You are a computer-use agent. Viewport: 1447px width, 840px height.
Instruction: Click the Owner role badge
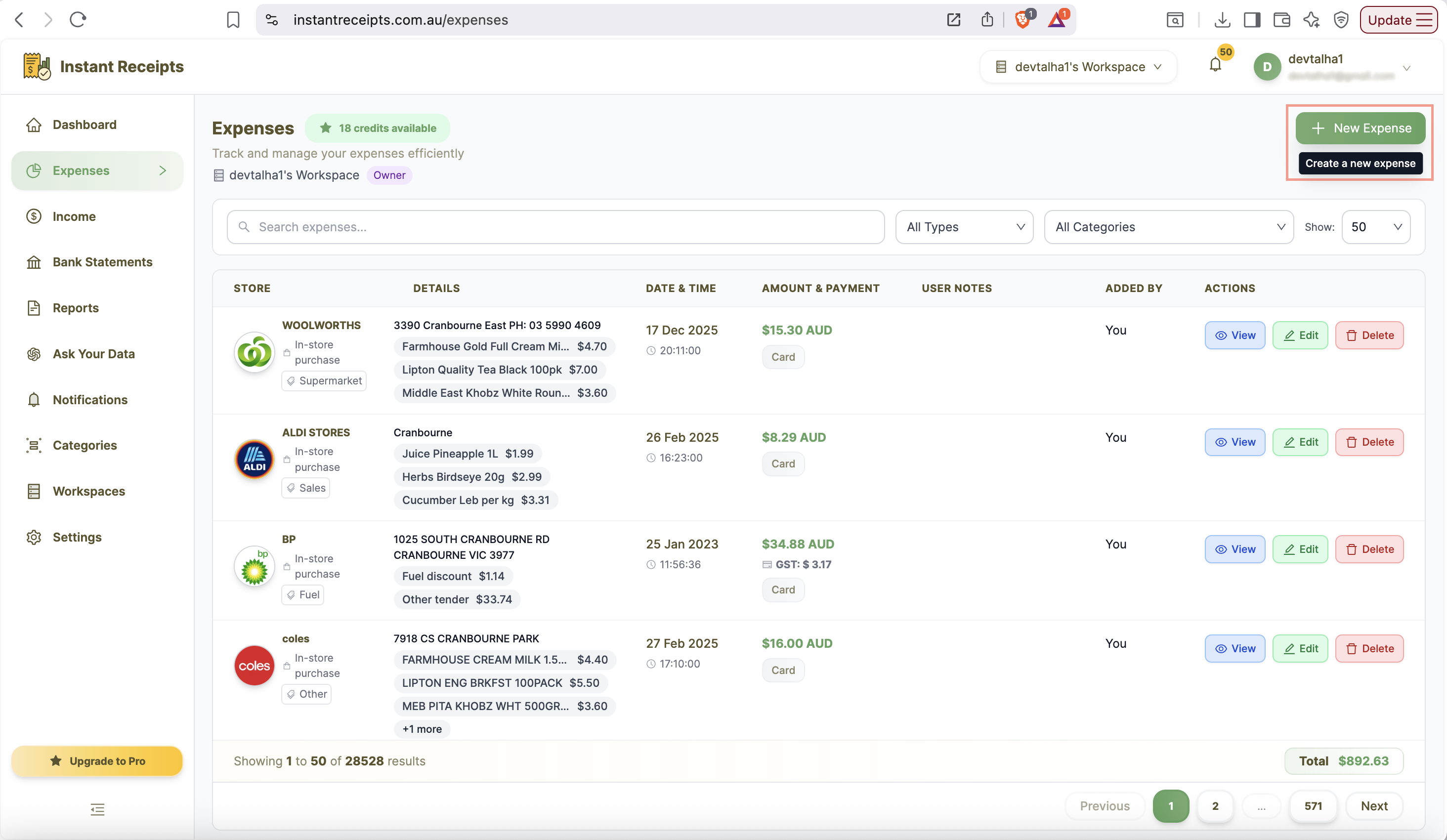389,175
